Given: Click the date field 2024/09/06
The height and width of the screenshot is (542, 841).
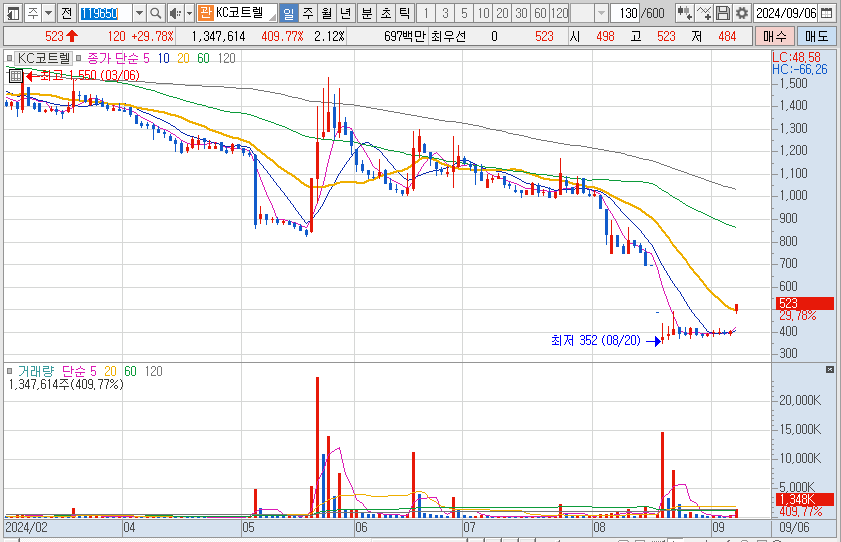Looking at the screenshot, I should [786, 13].
